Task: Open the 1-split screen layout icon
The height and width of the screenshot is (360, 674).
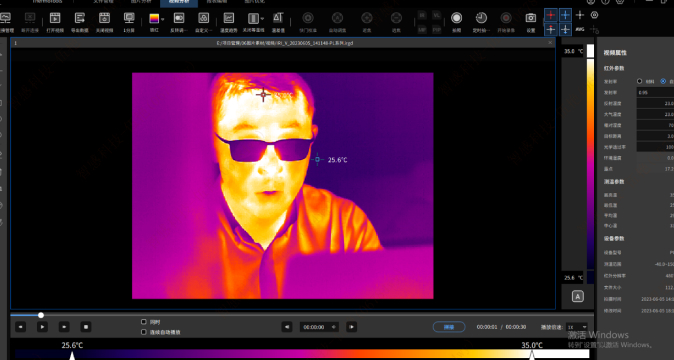Action: click(x=129, y=18)
